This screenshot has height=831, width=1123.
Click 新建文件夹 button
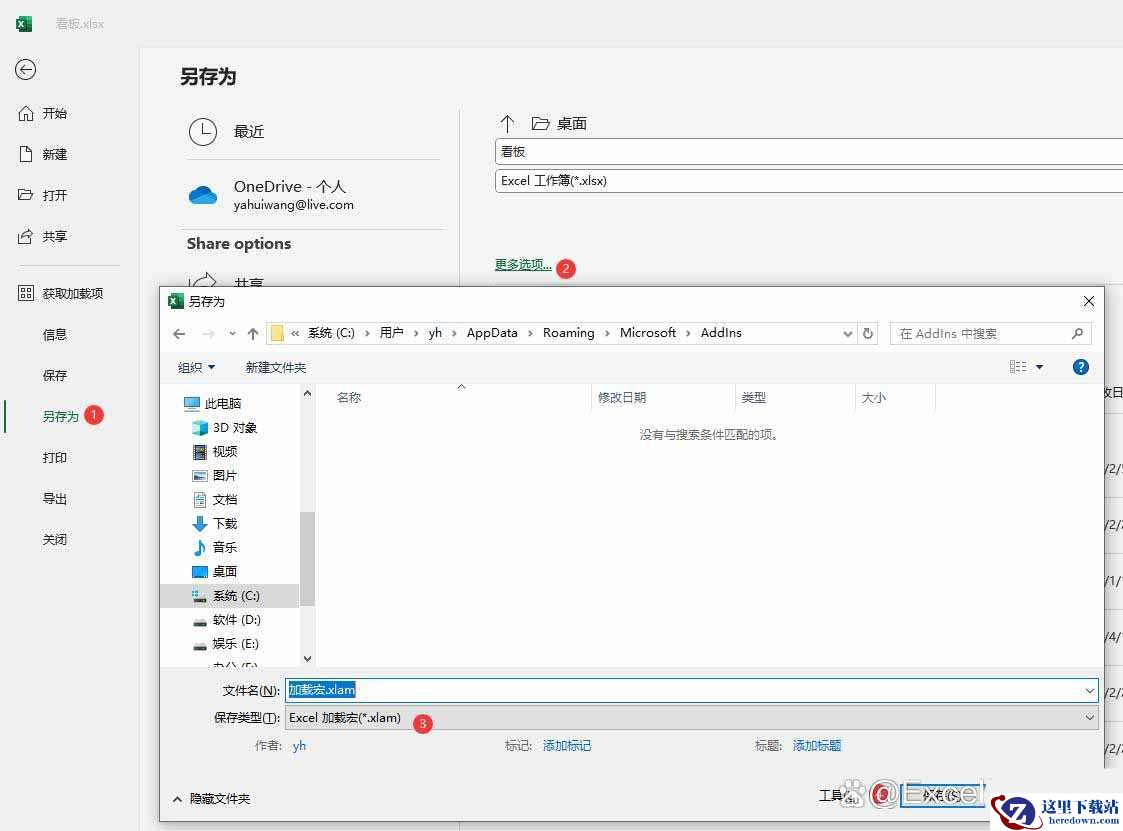point(276,368)
